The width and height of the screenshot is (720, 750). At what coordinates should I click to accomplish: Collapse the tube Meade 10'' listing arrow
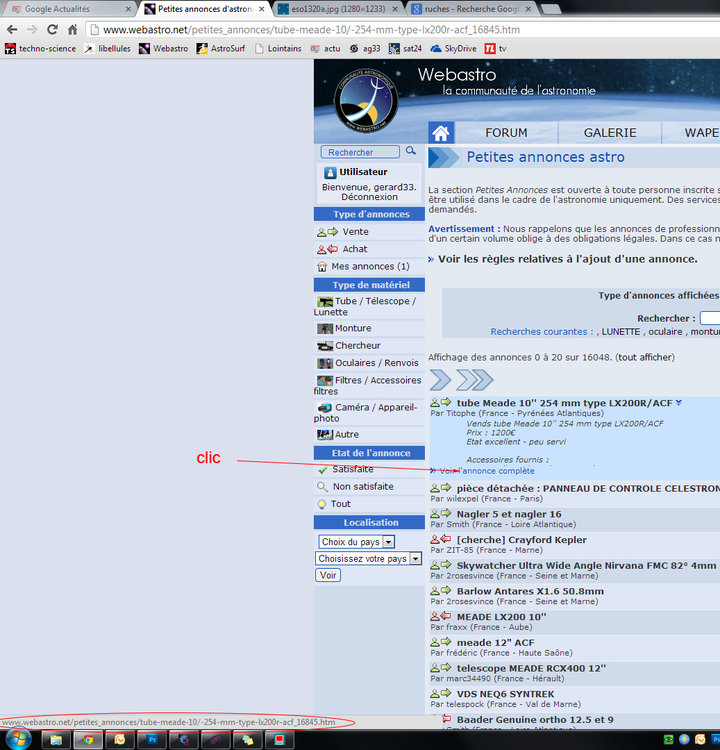click(679, 403)
